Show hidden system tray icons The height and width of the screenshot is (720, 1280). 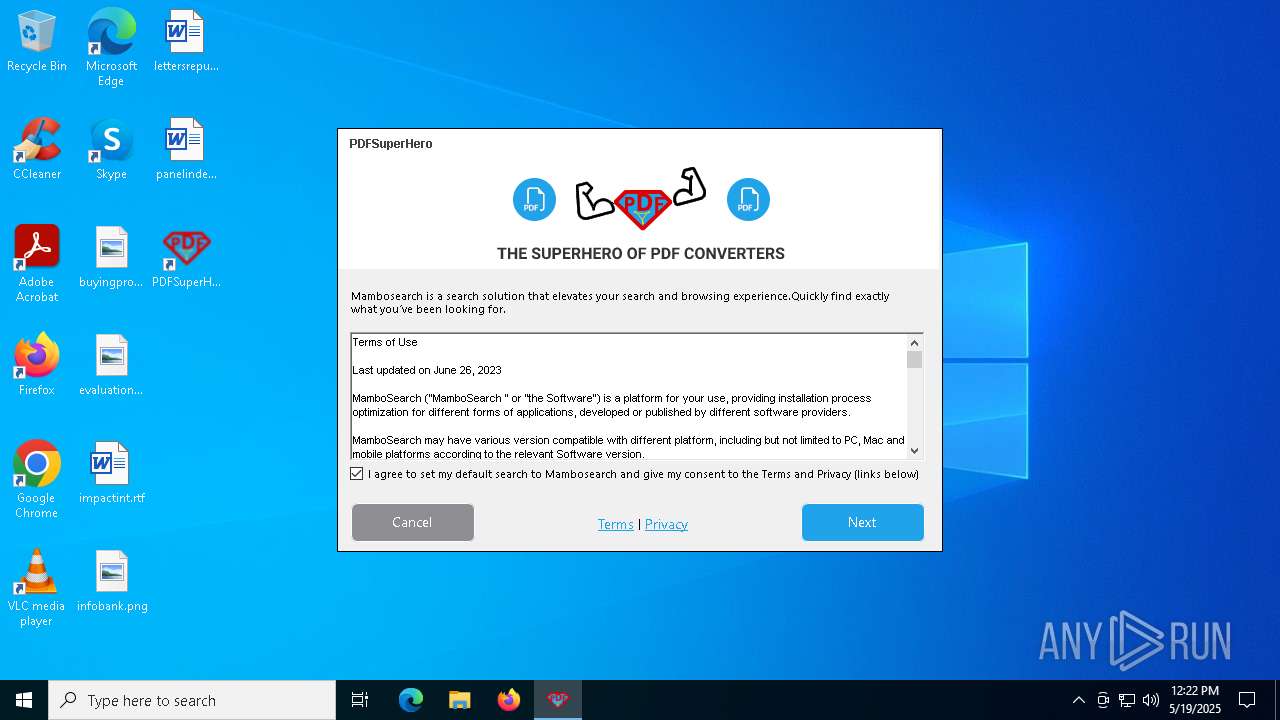pos(1078,700)
